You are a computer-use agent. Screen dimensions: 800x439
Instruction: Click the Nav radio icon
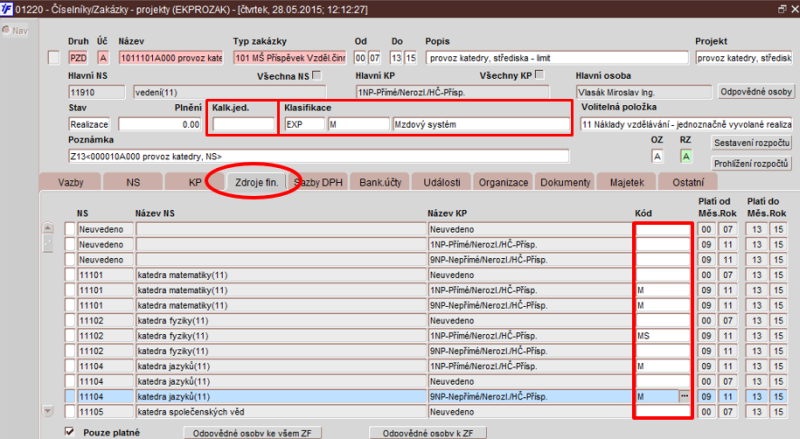point(6,30)
